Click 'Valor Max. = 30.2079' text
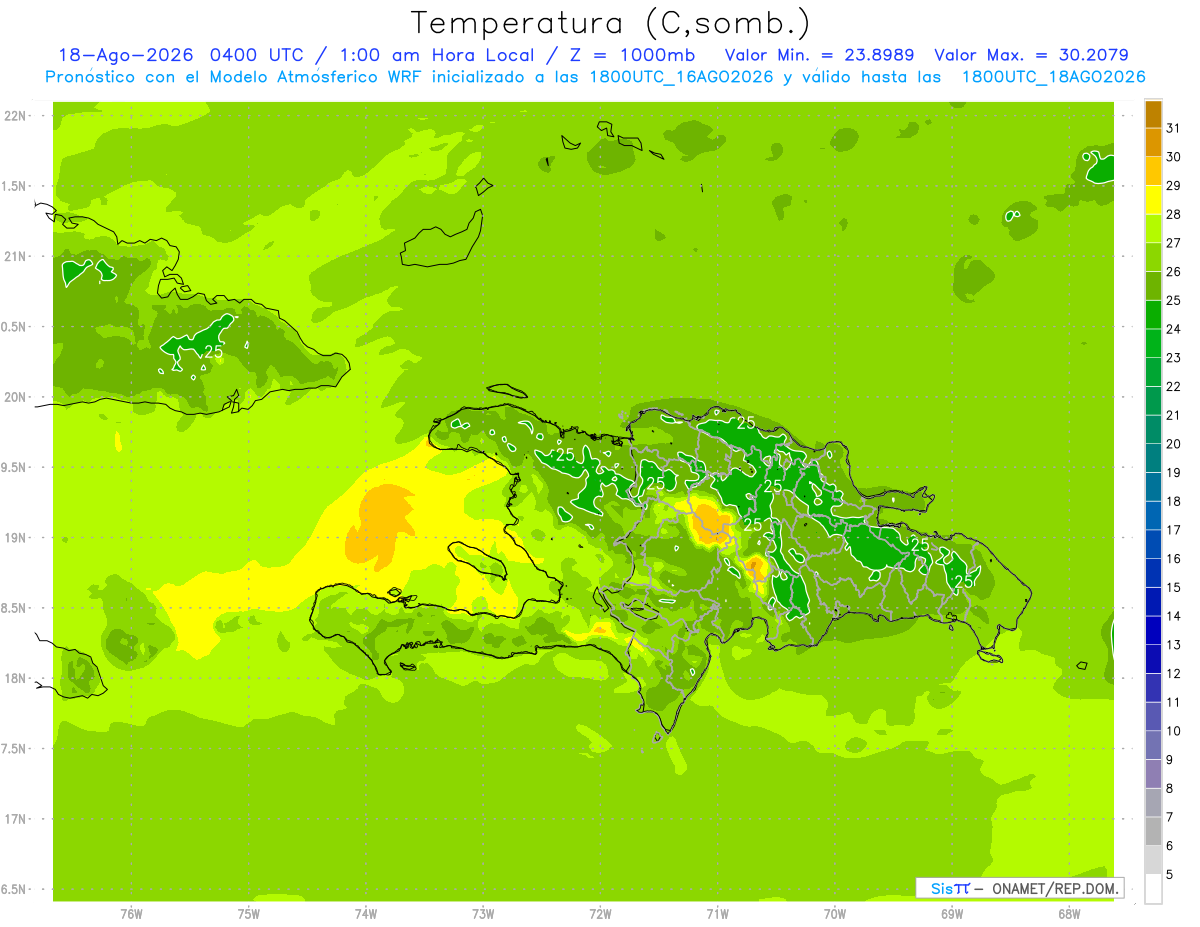1200x927 pixels. (x=1032, y=55)
